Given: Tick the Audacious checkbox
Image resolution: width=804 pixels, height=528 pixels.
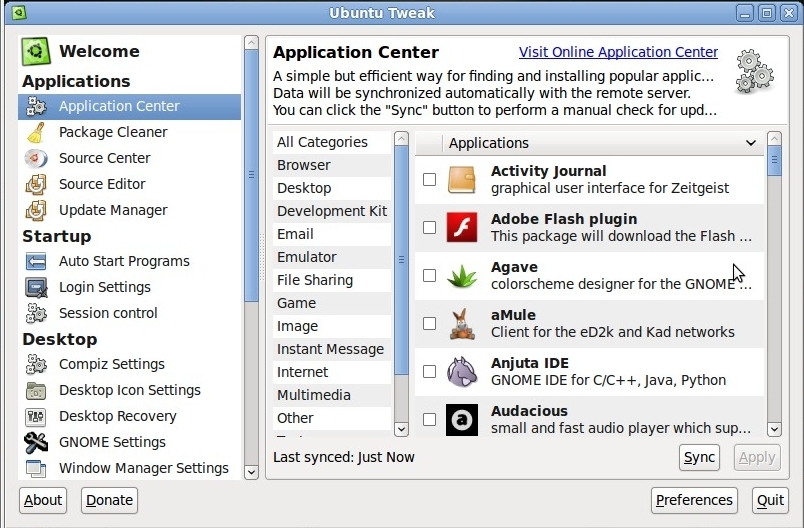Looking at the screenshot, I should tap(429, 419).
